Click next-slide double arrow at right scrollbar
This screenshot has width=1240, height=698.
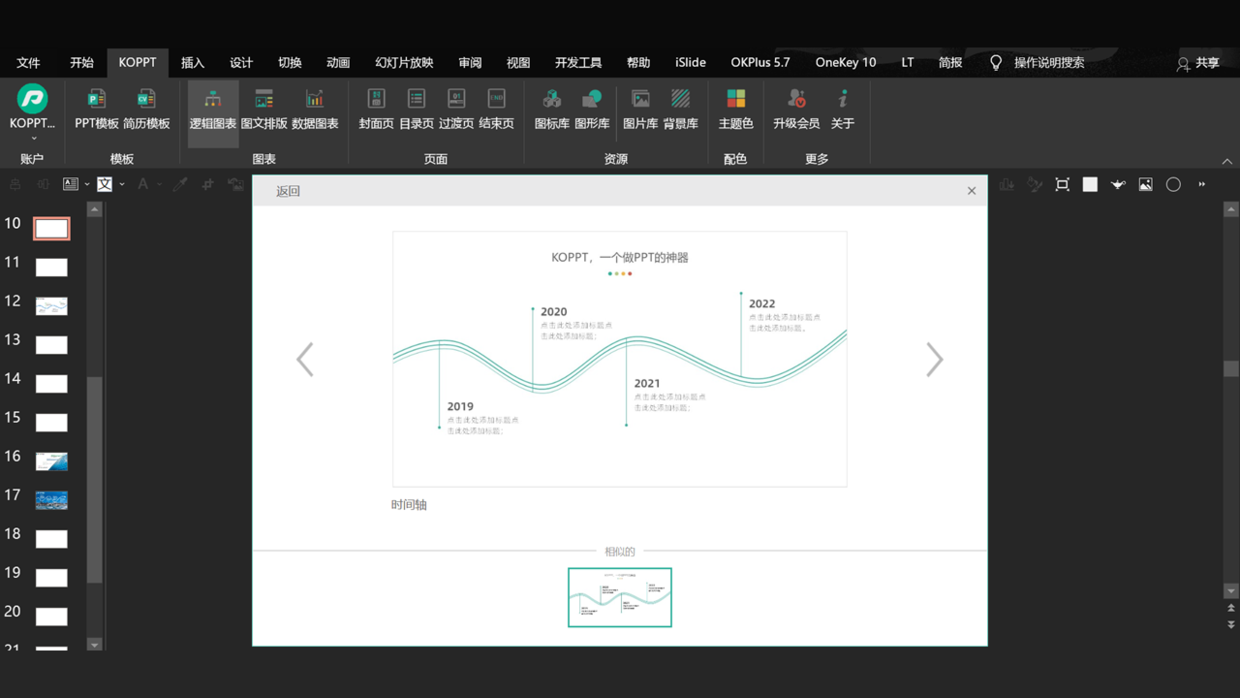click(1231, 624)
